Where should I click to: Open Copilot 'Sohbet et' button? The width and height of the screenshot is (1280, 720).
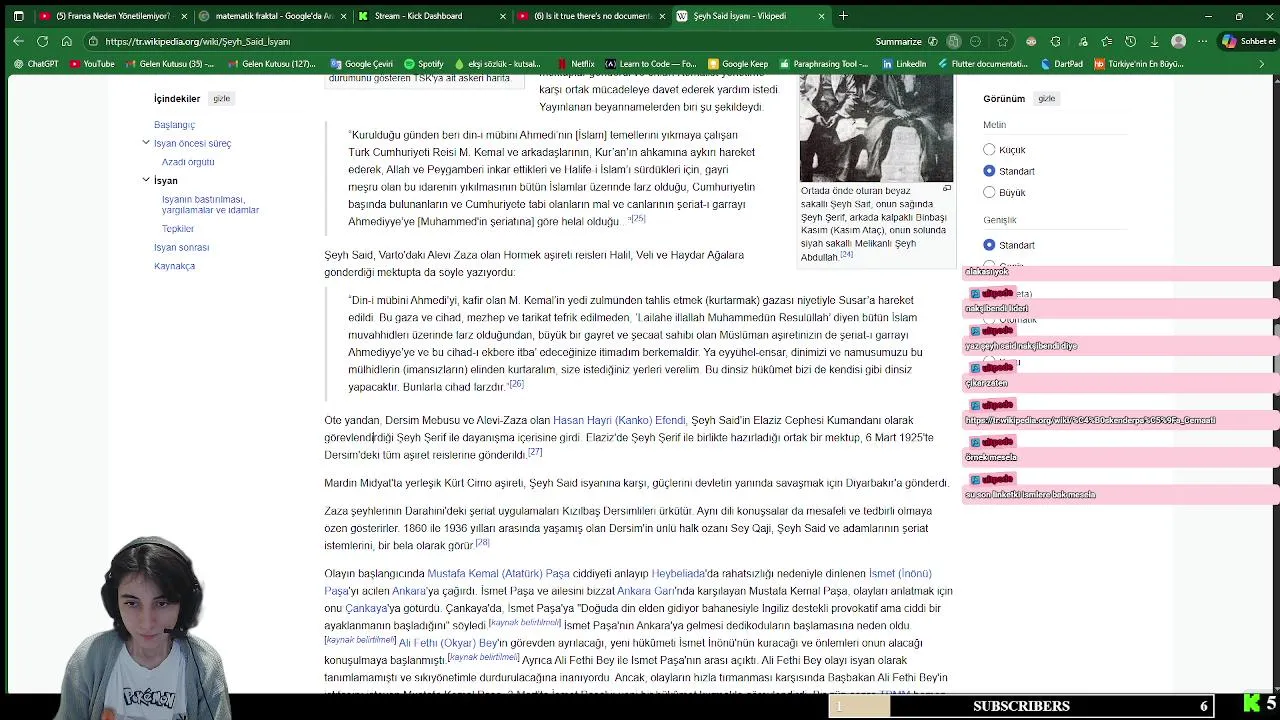pyautogui.click(x=1249, y=41)
